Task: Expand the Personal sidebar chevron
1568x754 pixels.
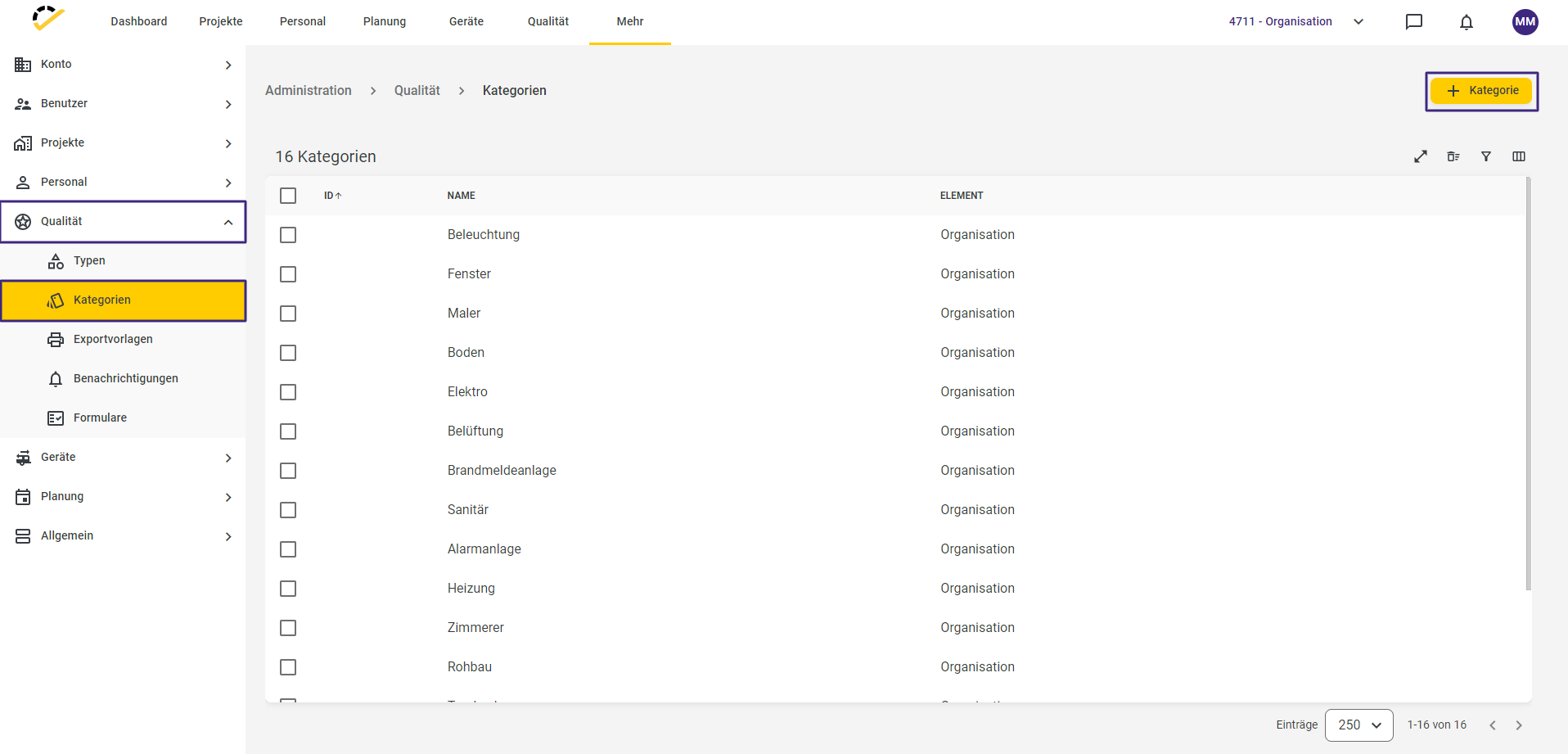Action: (228, 183)
